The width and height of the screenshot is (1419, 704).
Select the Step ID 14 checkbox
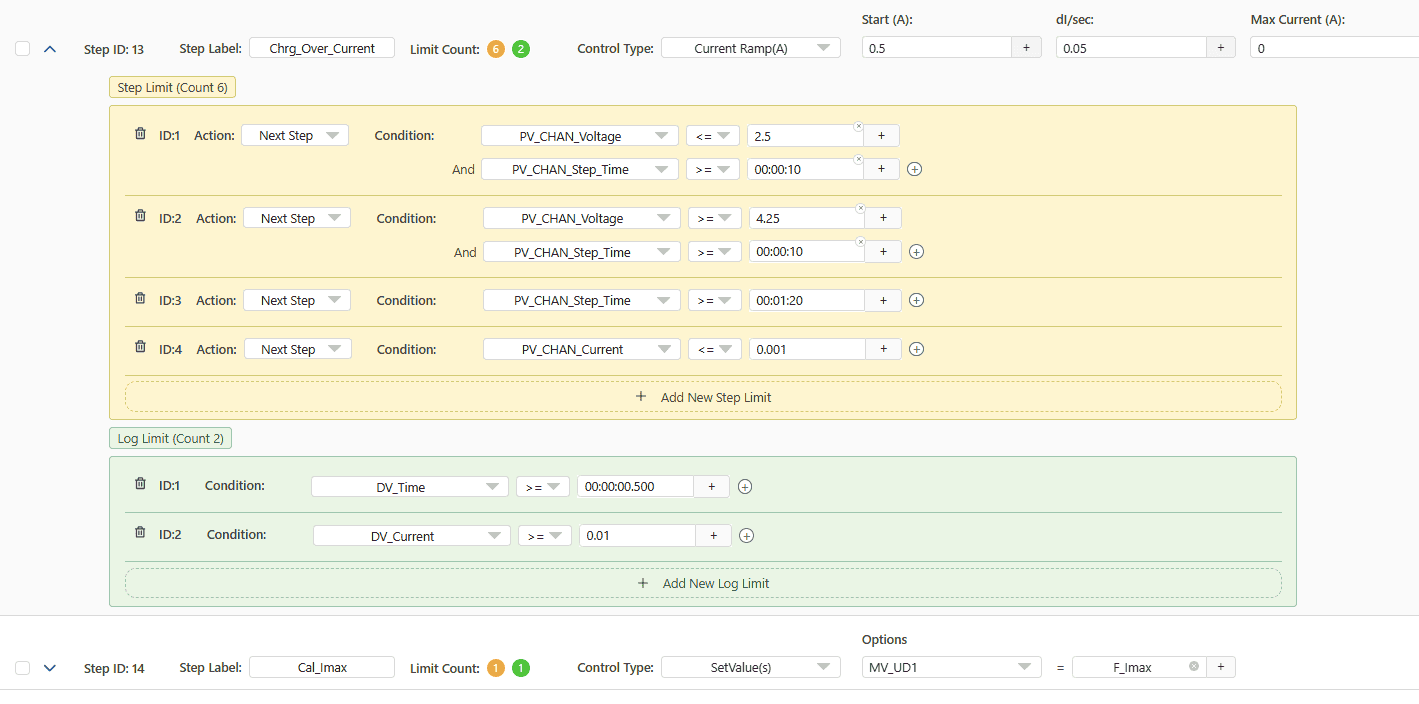[x=23, y=668]
